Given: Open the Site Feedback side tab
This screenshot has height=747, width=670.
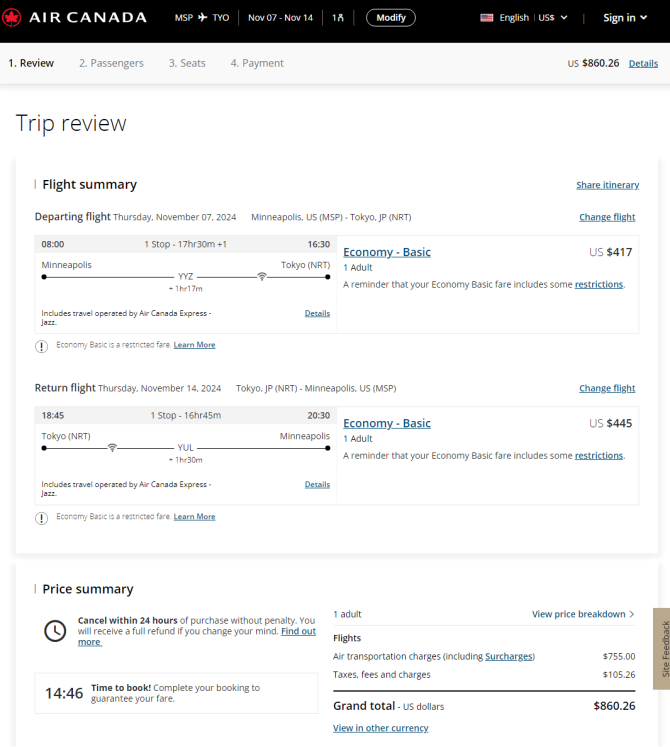Looking at the screenshot, I should point(663,648).
